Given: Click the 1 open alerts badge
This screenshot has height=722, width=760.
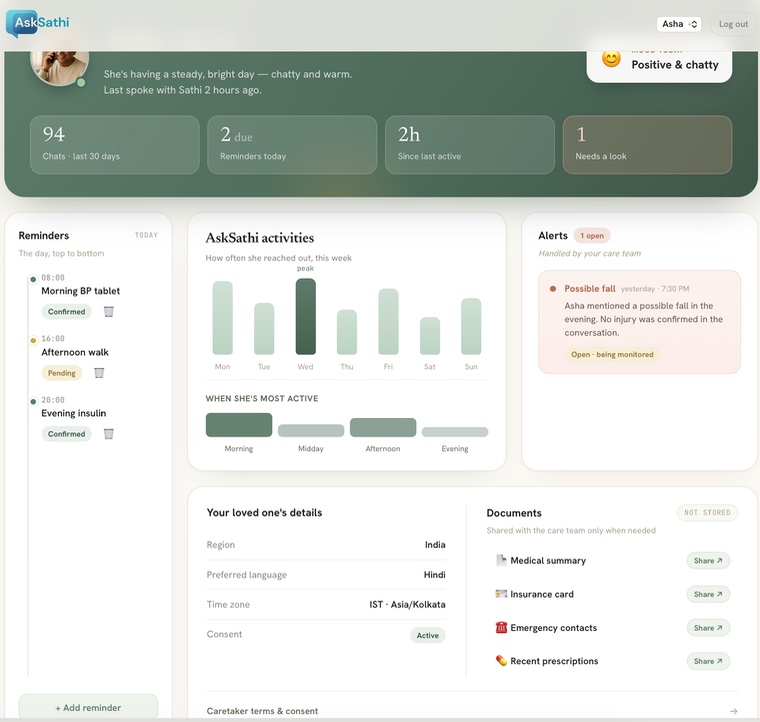Looking at the screenshot, I should tap(592, 235).
